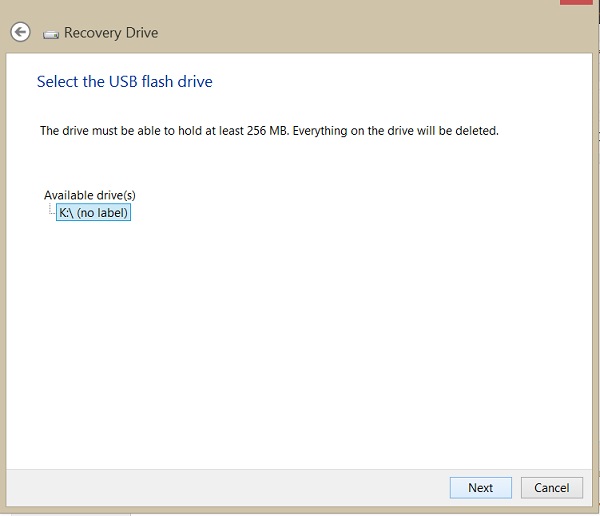
Task: Click the dotted tree connector beside K:\ entry
Action: click(x=52, y=209)
